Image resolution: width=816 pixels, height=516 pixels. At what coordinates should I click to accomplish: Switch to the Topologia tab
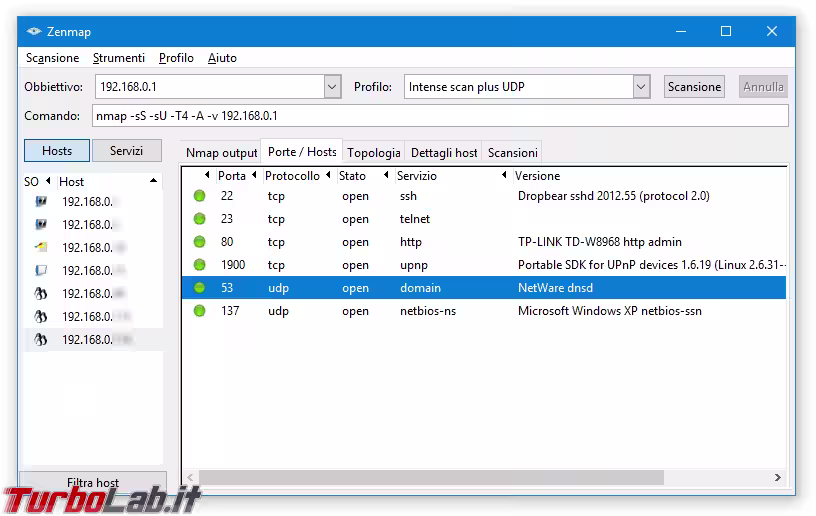coord(374,153)
